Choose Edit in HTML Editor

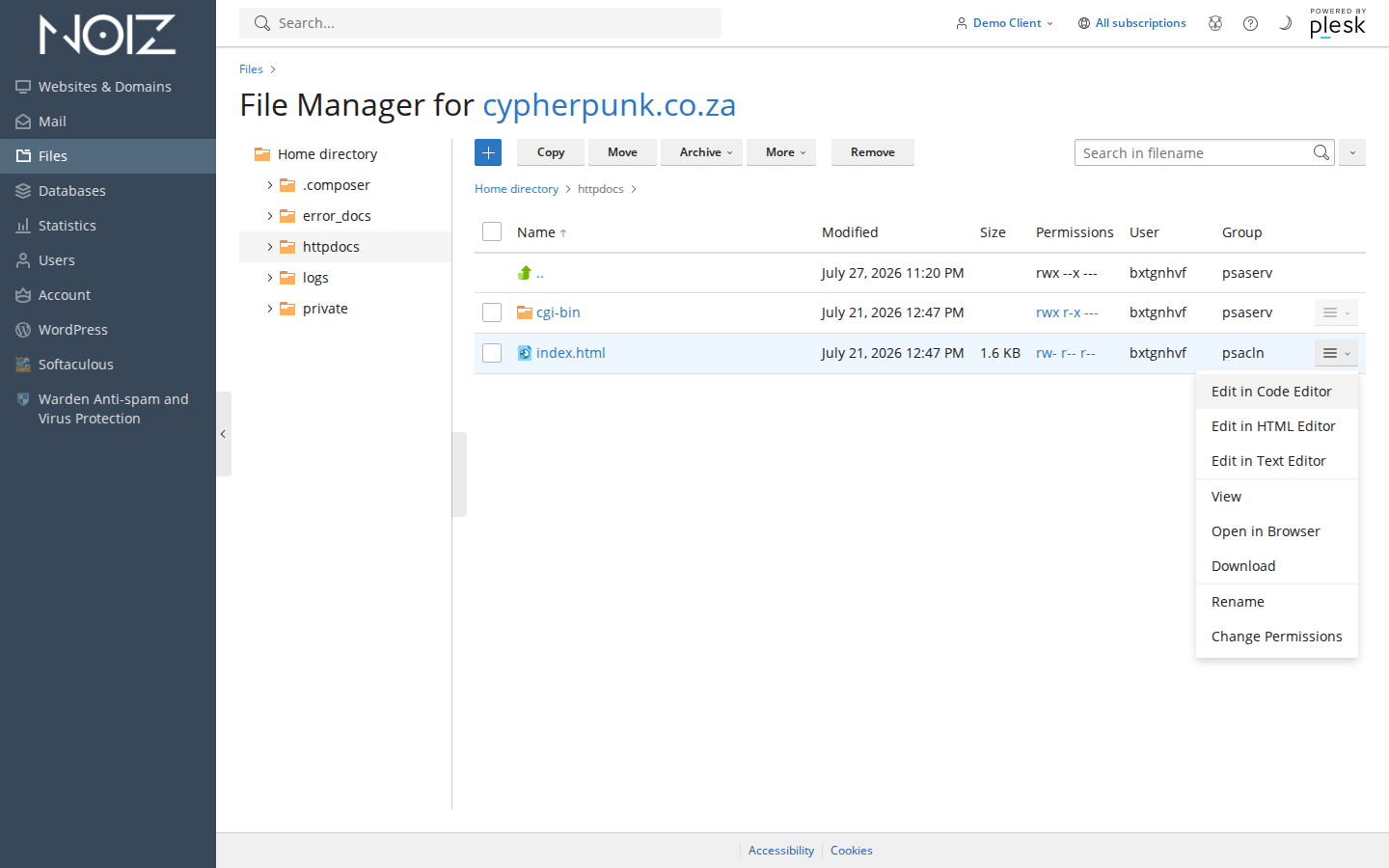pos(1277,426)
